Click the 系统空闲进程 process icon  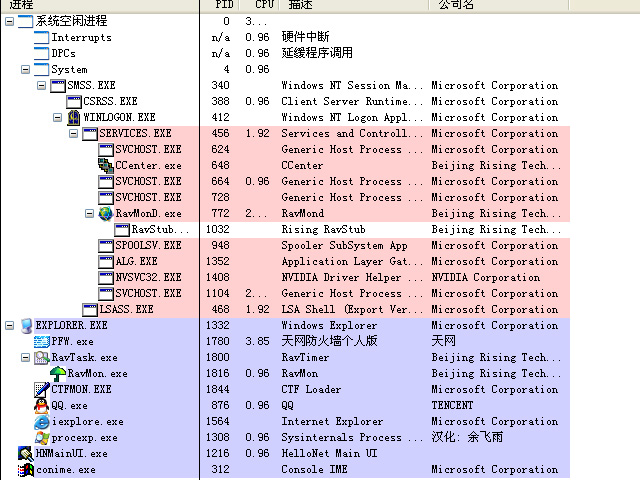26,22
